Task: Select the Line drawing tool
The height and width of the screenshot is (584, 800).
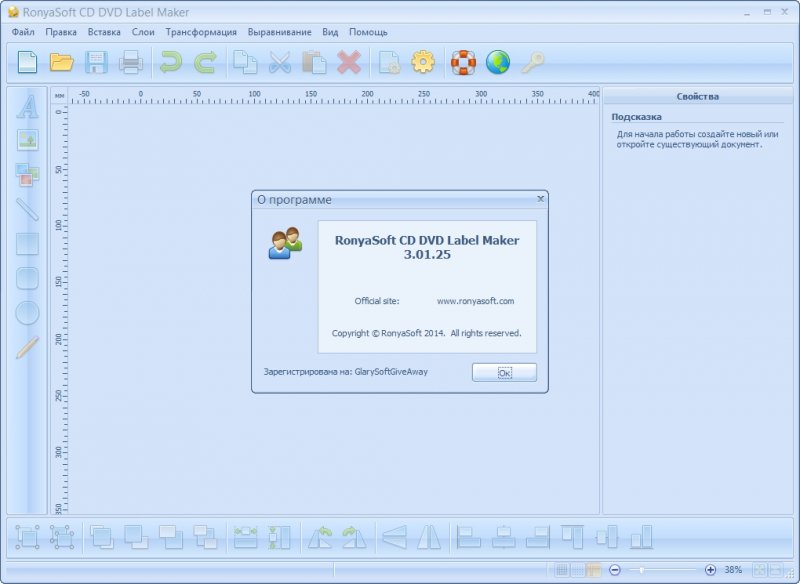Action: click(x=28, y=209)
